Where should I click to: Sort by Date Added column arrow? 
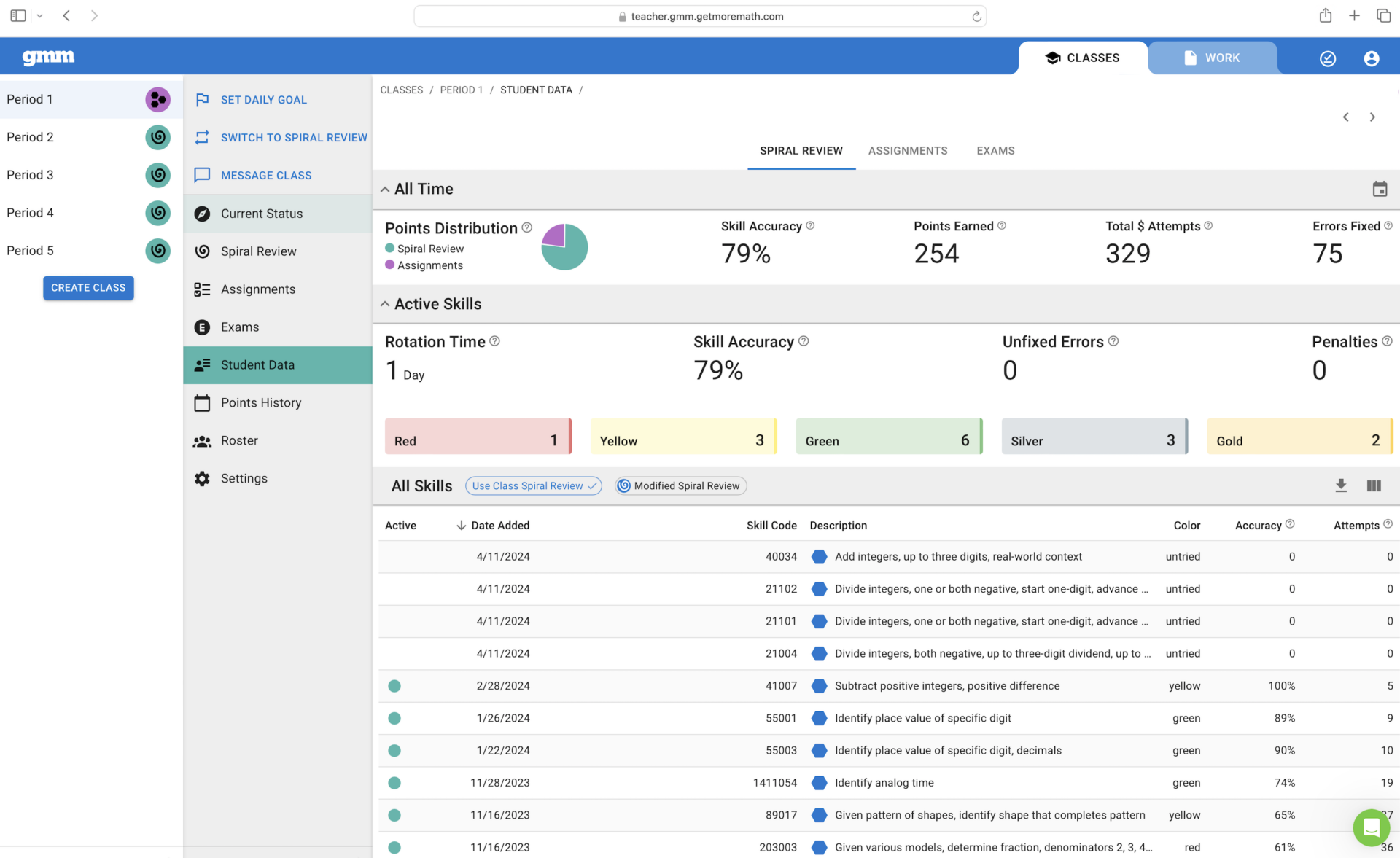click(461, 526)
